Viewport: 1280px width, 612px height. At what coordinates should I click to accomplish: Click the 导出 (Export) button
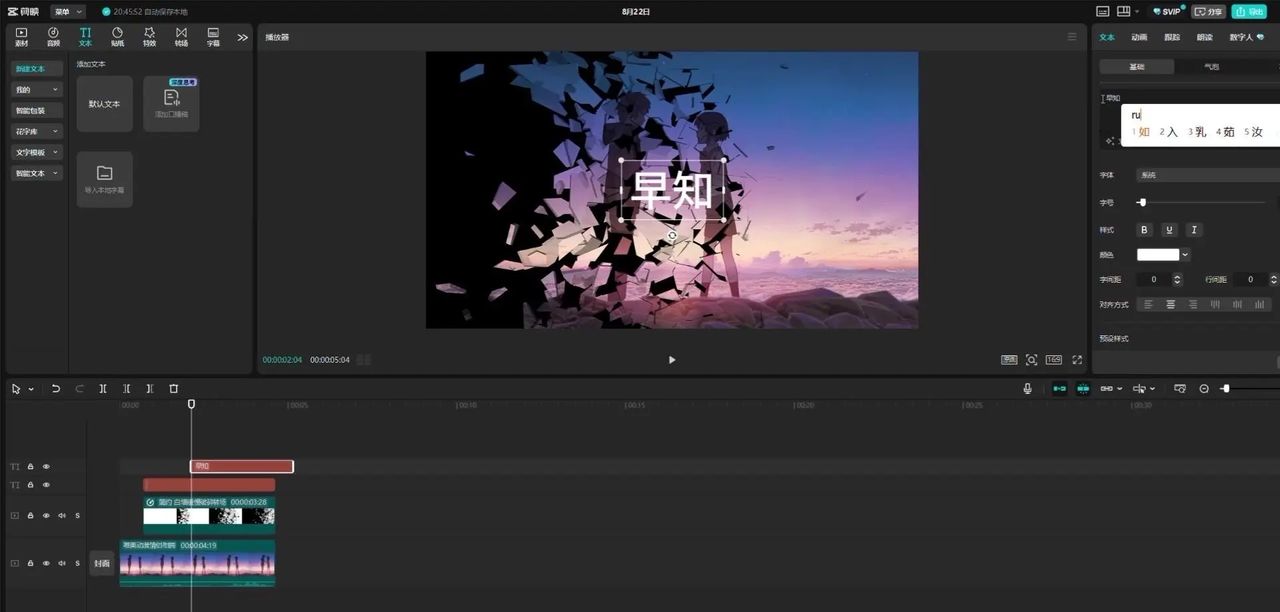click(x=1251, y=12)
